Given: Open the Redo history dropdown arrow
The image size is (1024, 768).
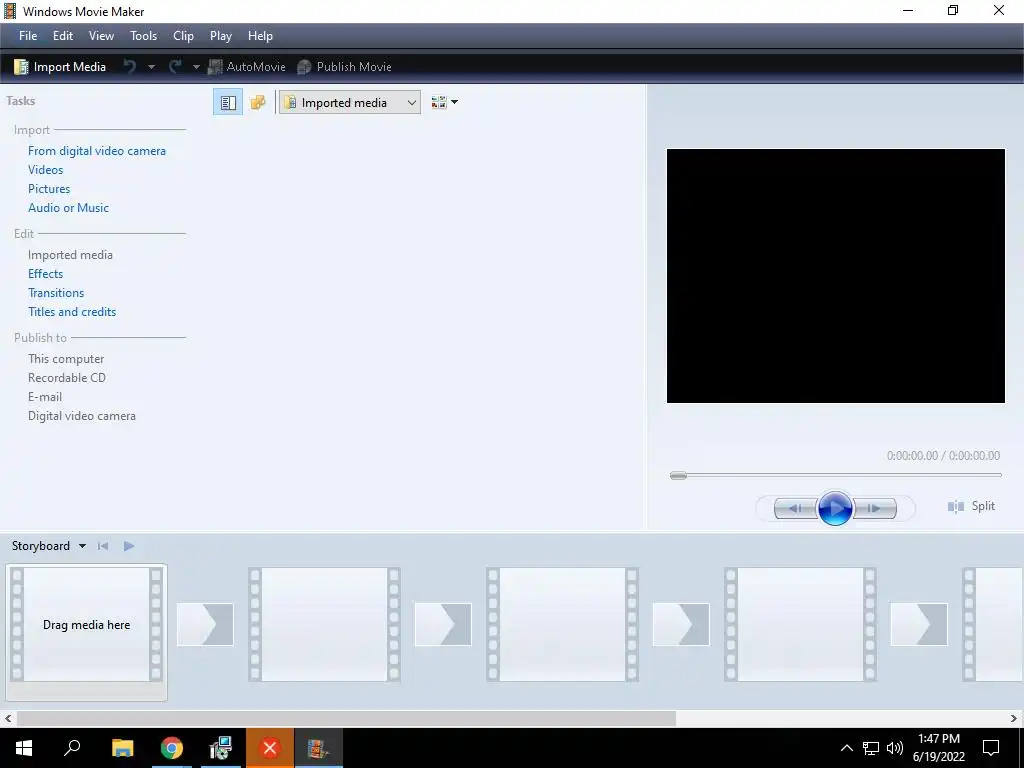Looking at the screenshot, I should [x=196, y=67].
